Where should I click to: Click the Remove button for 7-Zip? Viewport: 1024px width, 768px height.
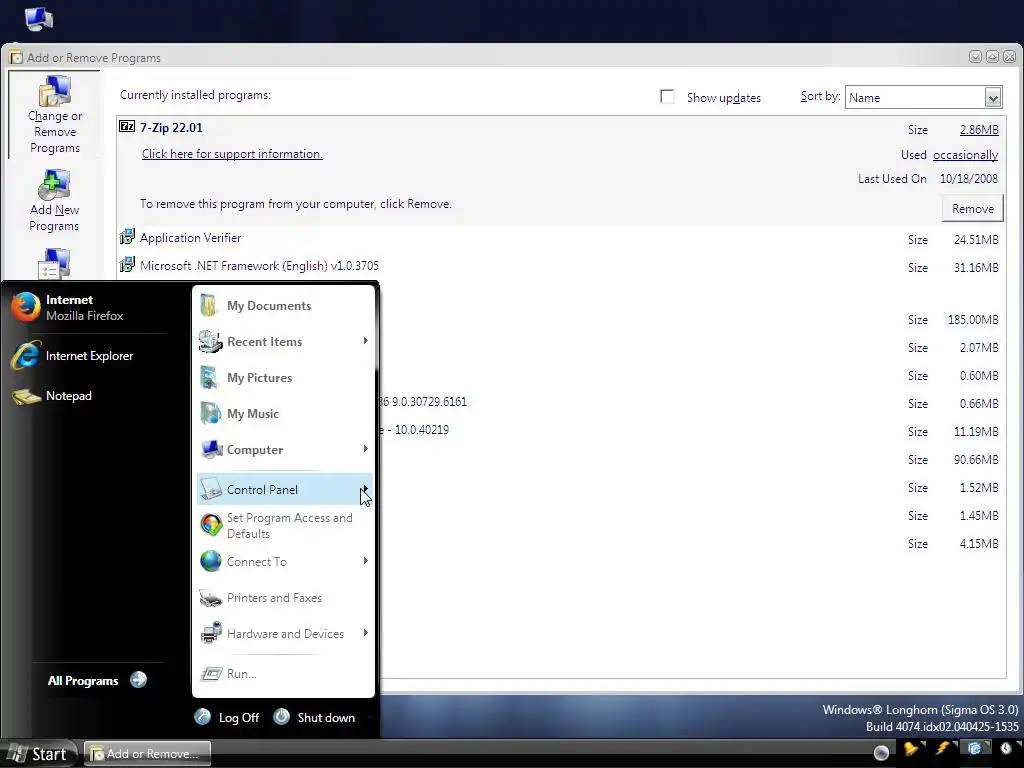(x=972, y=209)
